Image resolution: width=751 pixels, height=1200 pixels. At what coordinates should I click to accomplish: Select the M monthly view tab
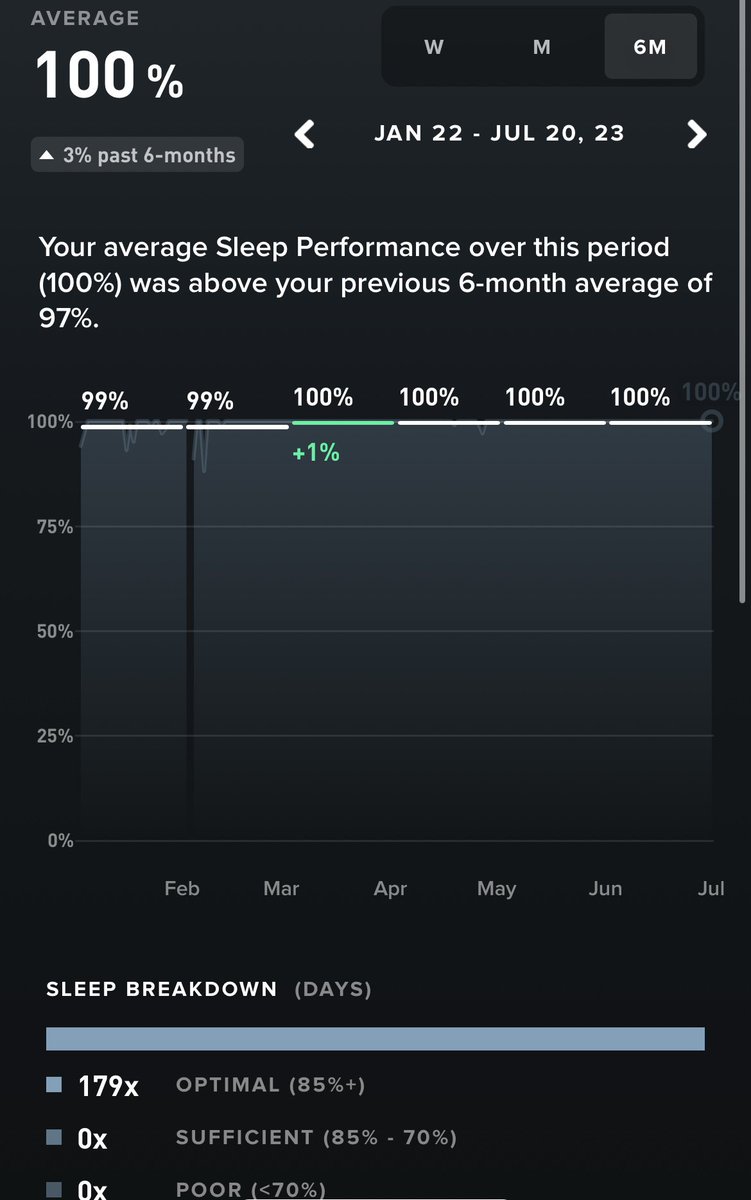click(542, 47)
